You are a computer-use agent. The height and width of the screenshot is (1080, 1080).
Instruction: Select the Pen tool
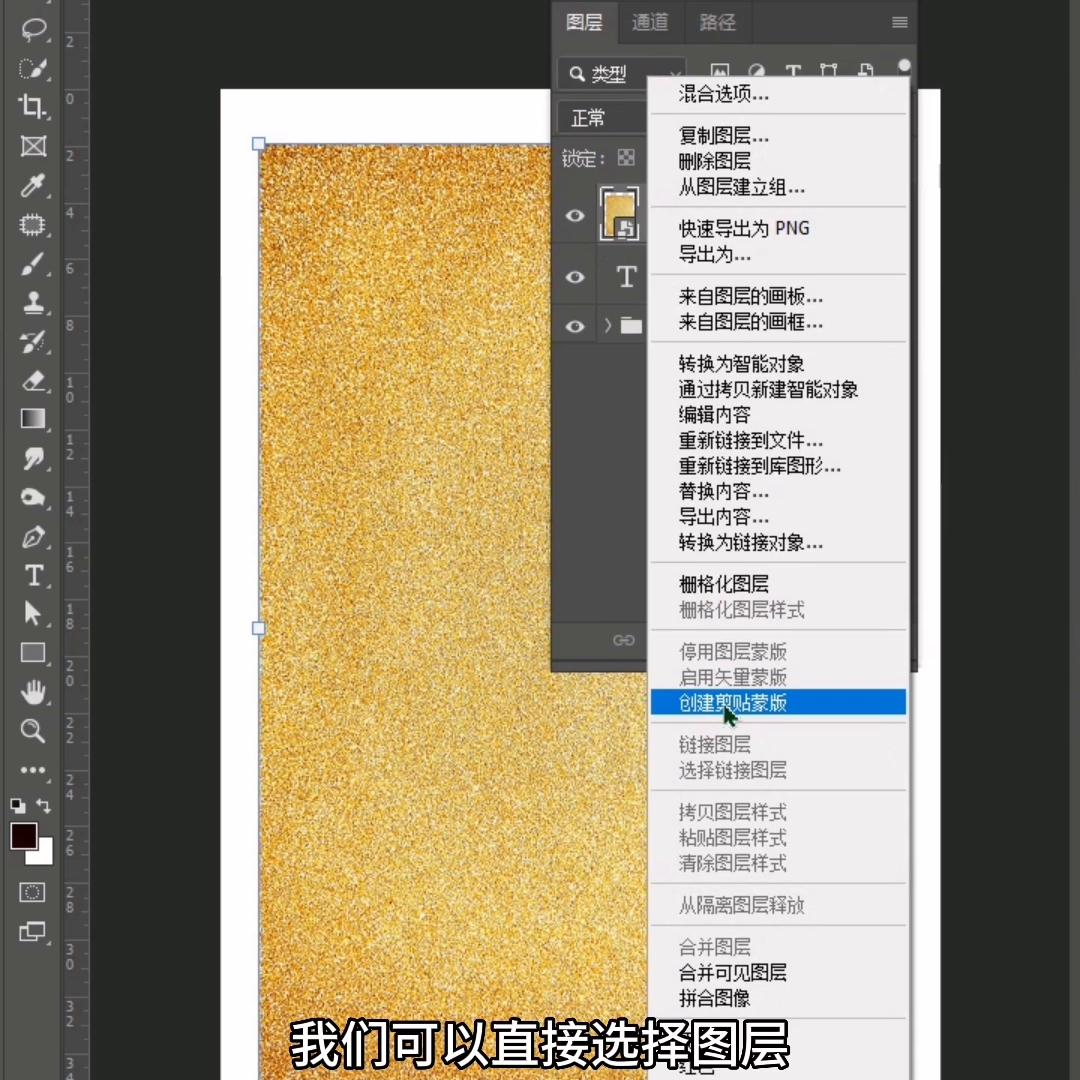point(33,537)
